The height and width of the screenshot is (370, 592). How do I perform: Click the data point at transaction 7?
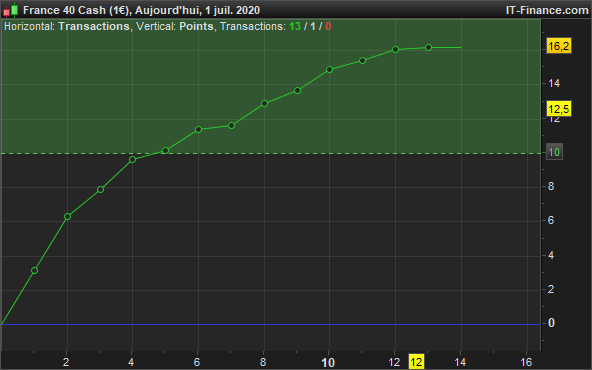[231, 125]
